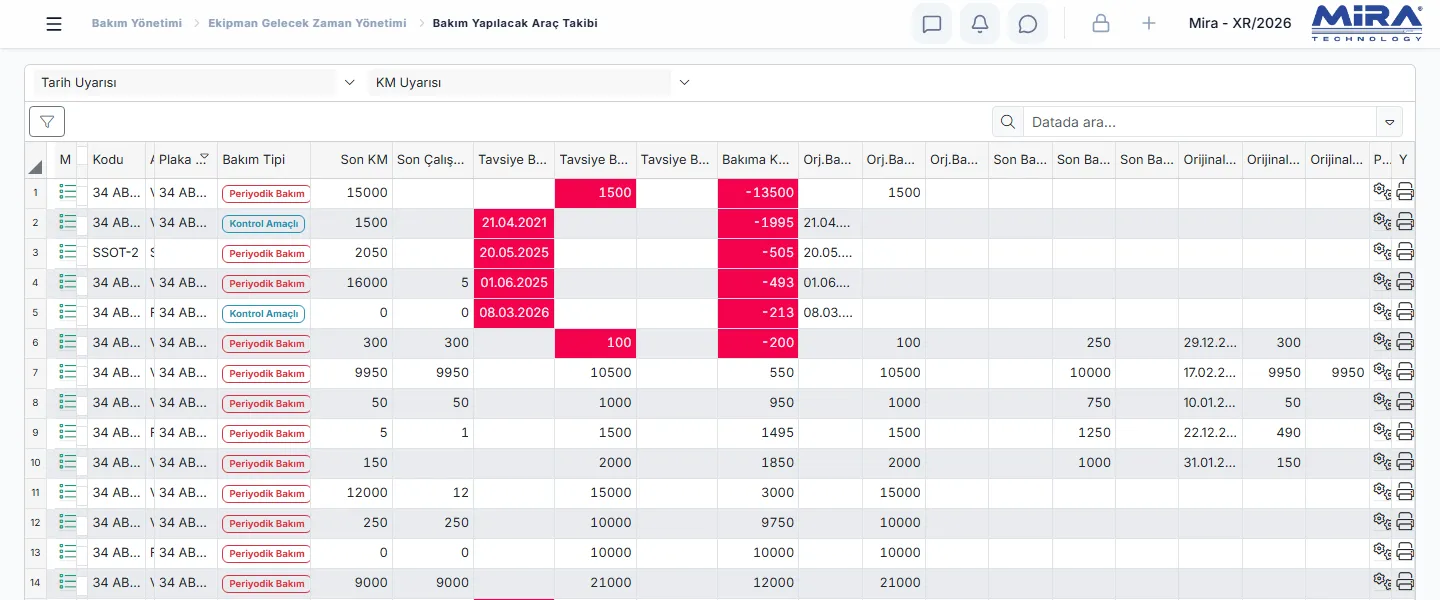Select the Son KM value 12000
1440x600 pixels.
[351, 493]
